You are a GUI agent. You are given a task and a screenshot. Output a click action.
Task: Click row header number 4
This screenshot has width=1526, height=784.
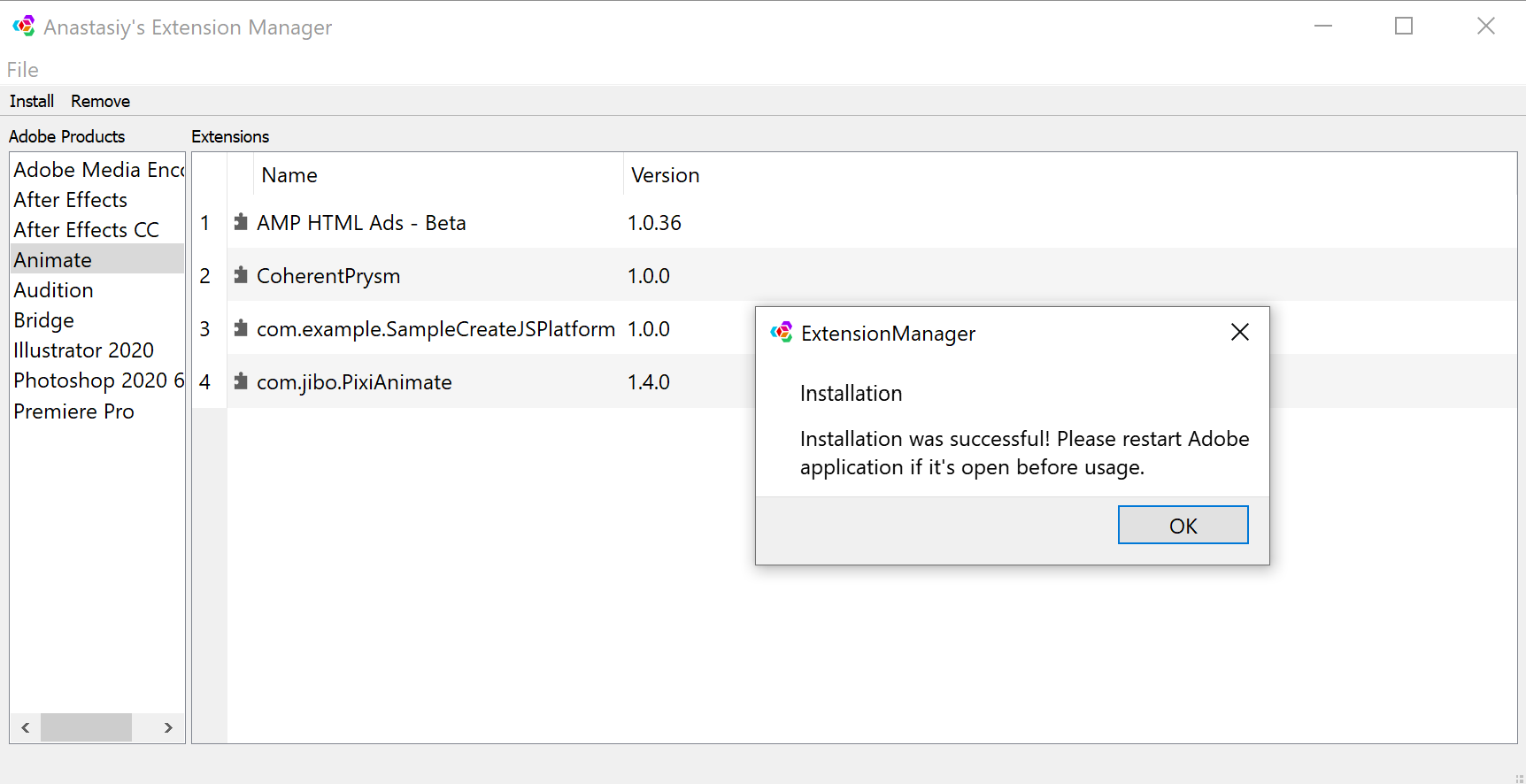point(205,381)
